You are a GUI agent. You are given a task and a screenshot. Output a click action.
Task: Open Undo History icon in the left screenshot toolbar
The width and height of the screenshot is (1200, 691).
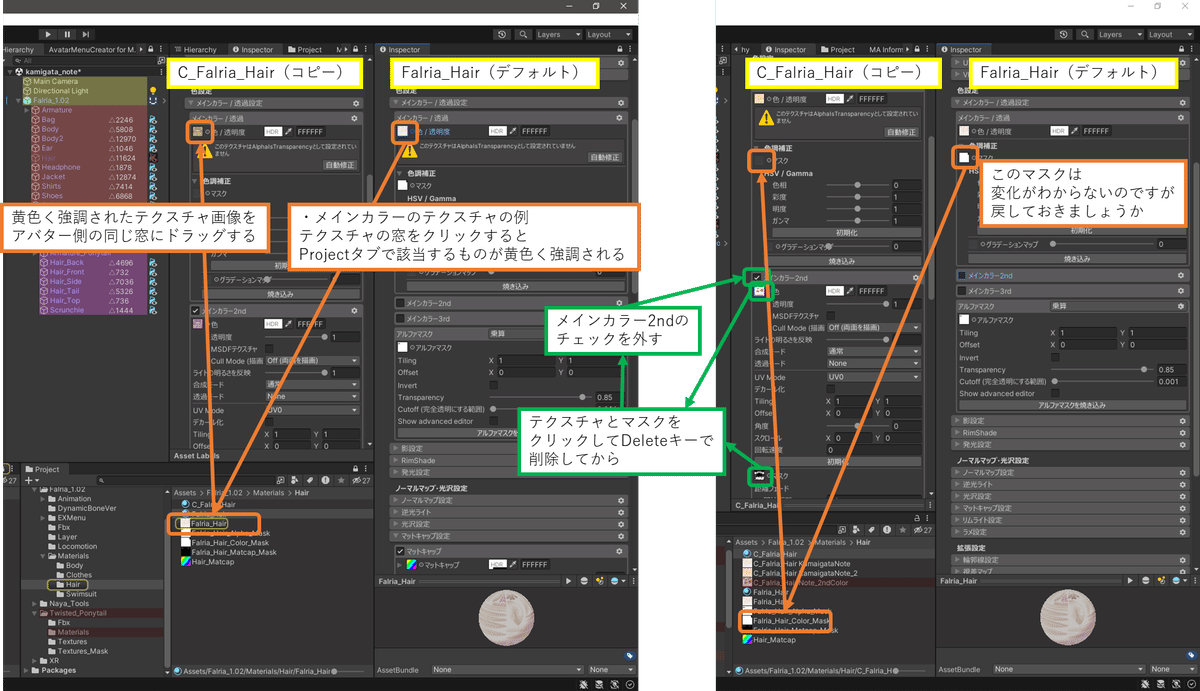(503, 34)
